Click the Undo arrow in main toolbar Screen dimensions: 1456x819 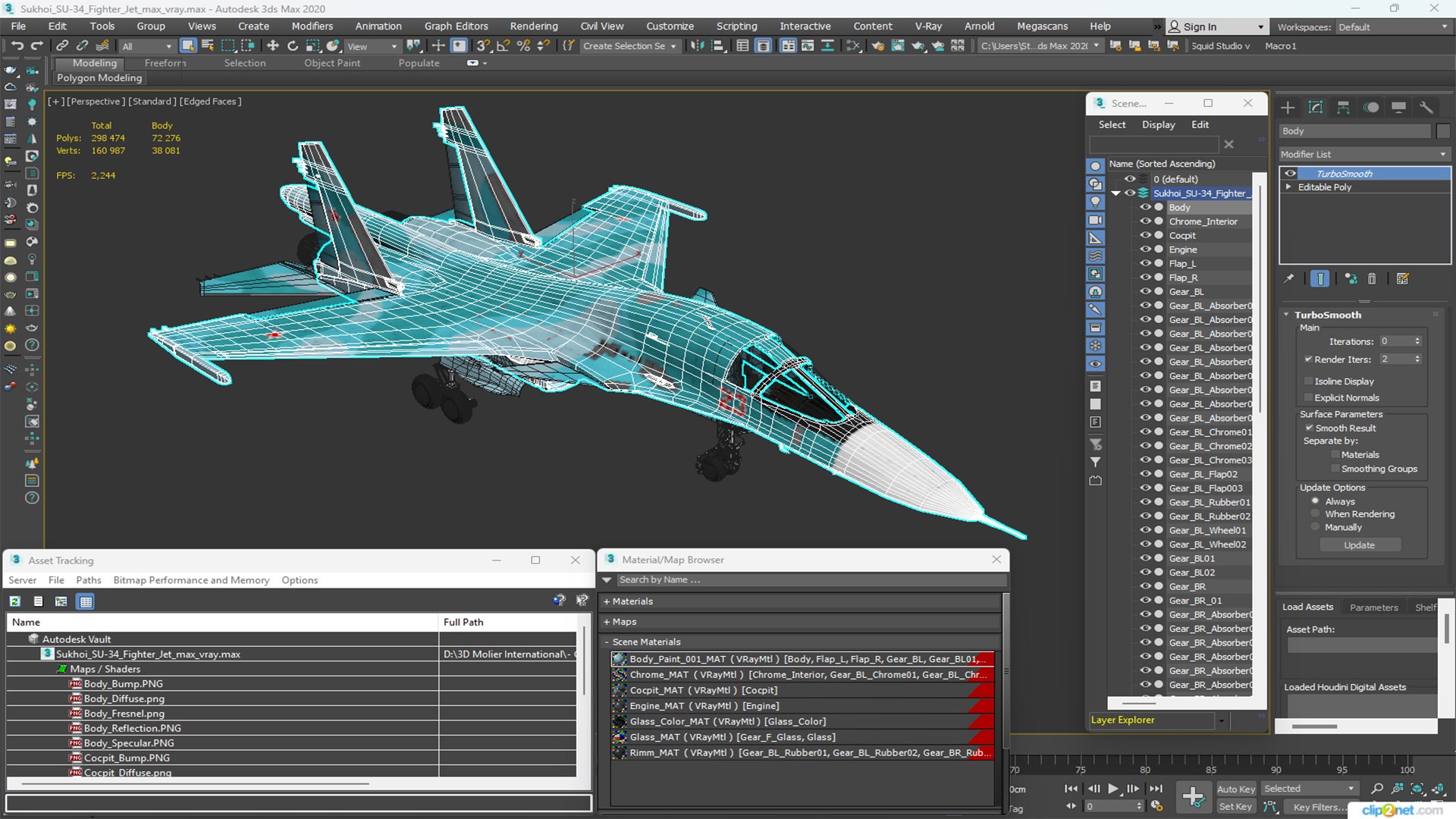(17, 46)
